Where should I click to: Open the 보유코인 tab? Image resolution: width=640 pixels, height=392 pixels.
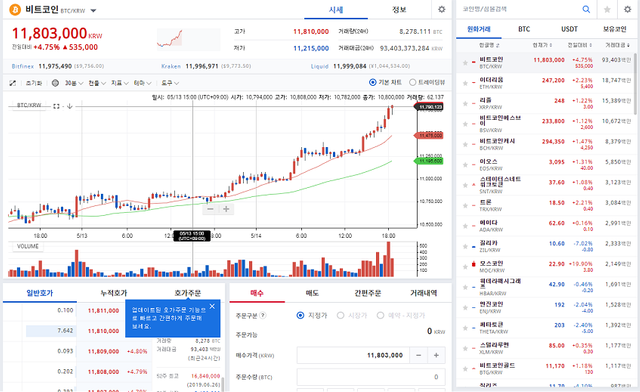point(614,29)
